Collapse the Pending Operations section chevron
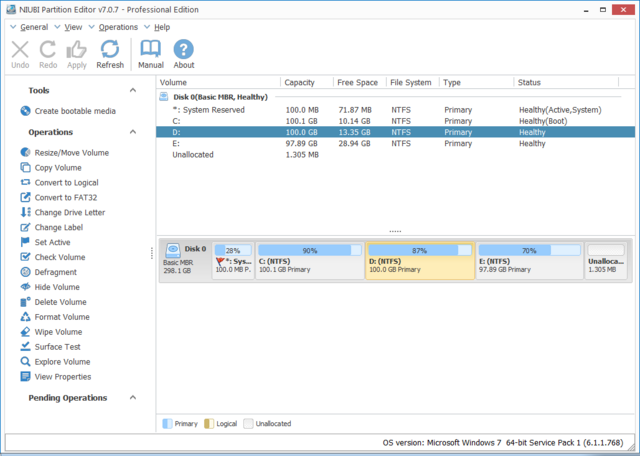This screenshot has width=640, height=456. click(133, 398)
